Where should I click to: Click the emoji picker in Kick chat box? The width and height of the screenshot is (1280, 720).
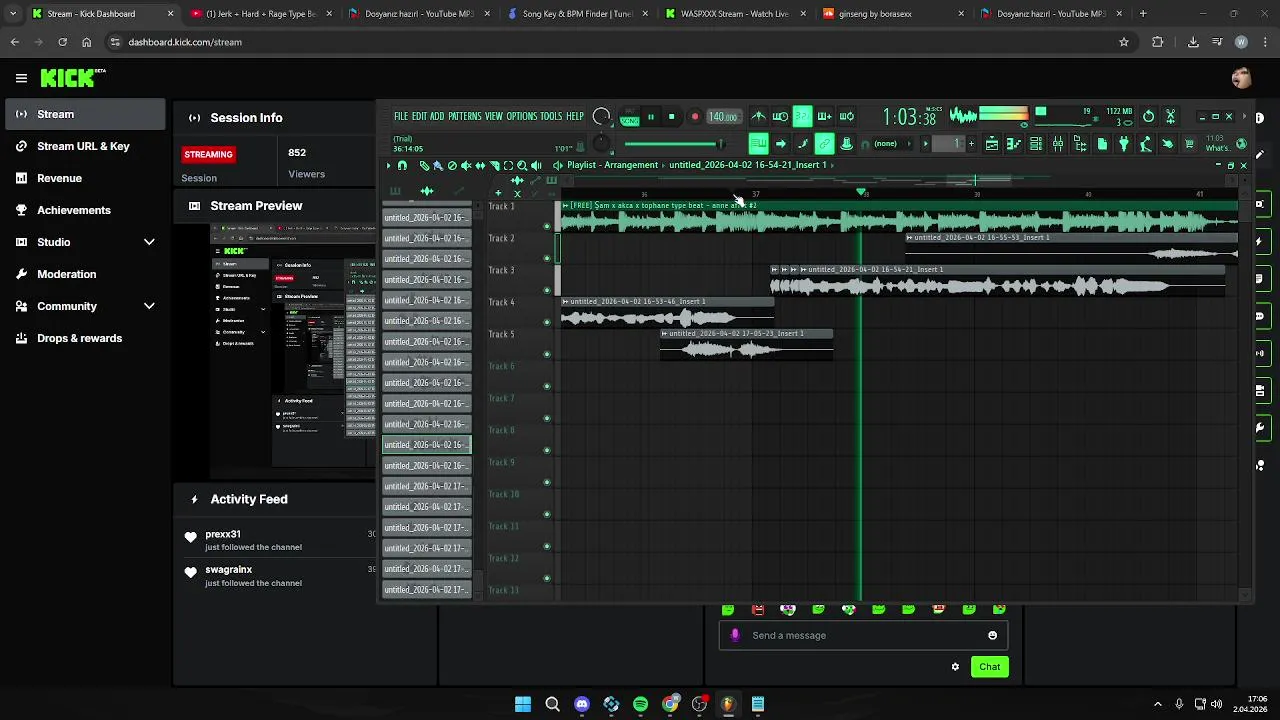[992, 635]
